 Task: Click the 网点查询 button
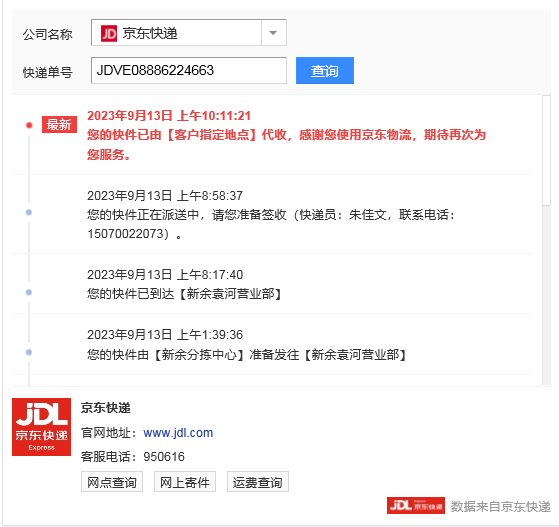112,482
